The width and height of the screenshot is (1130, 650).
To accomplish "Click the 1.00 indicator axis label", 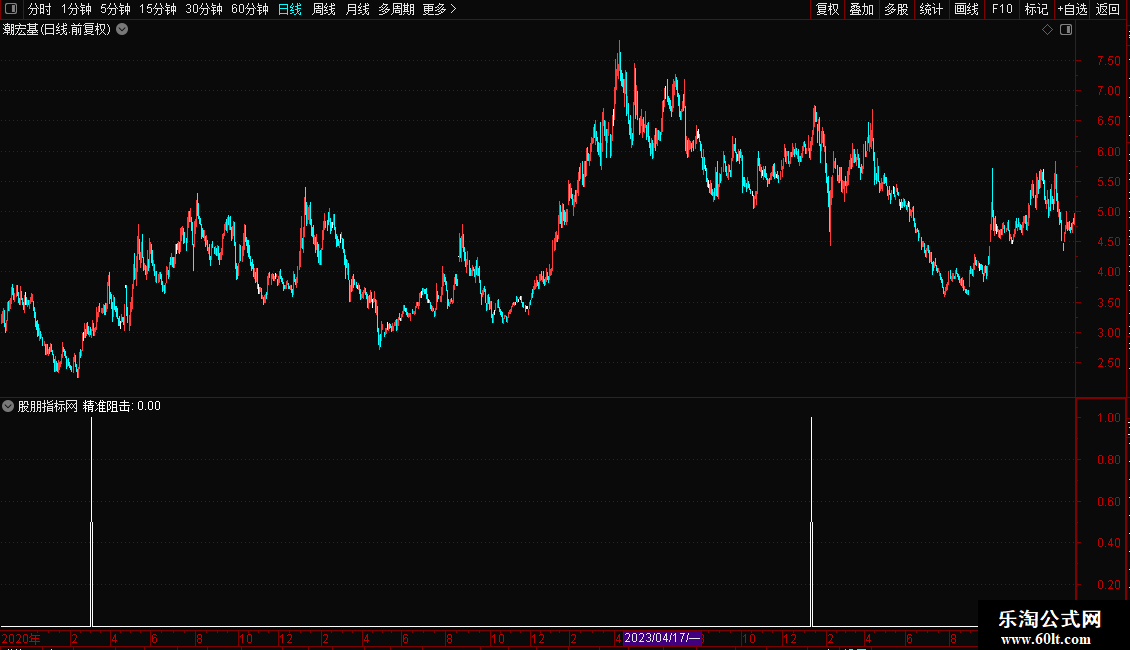I will click(1108, 418).
